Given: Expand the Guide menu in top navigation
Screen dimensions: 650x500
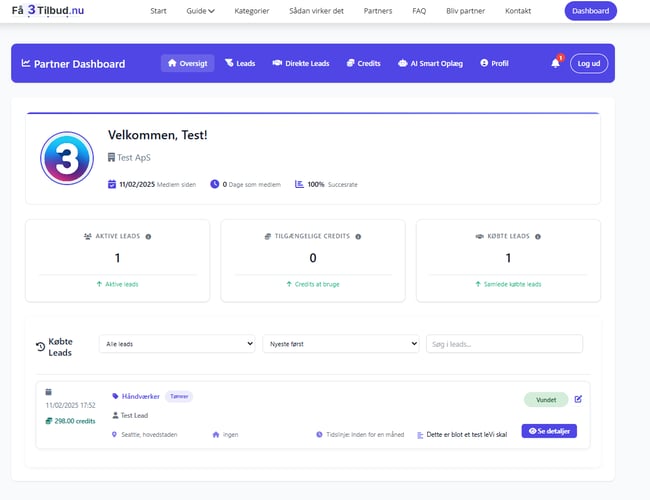Looking at the screenshot, I should coord(200,11).
